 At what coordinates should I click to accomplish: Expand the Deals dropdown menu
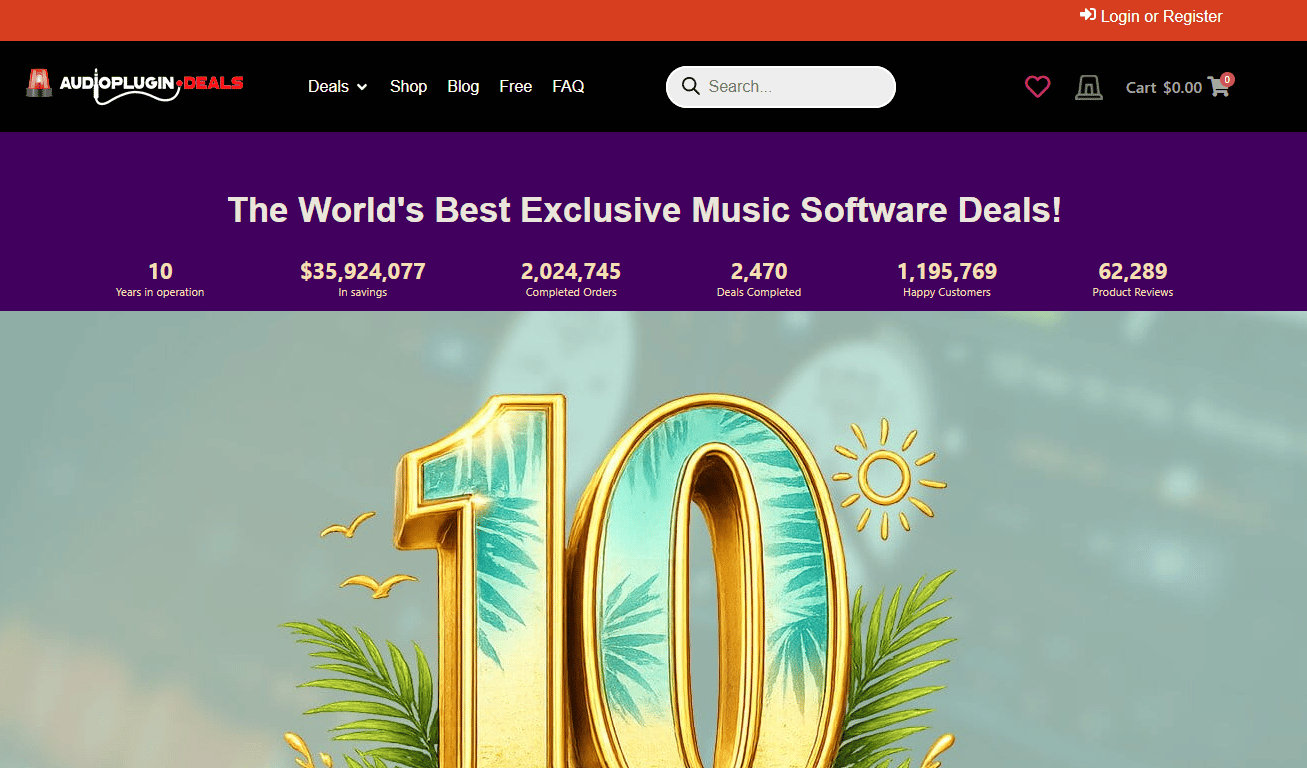click(338, 86)
